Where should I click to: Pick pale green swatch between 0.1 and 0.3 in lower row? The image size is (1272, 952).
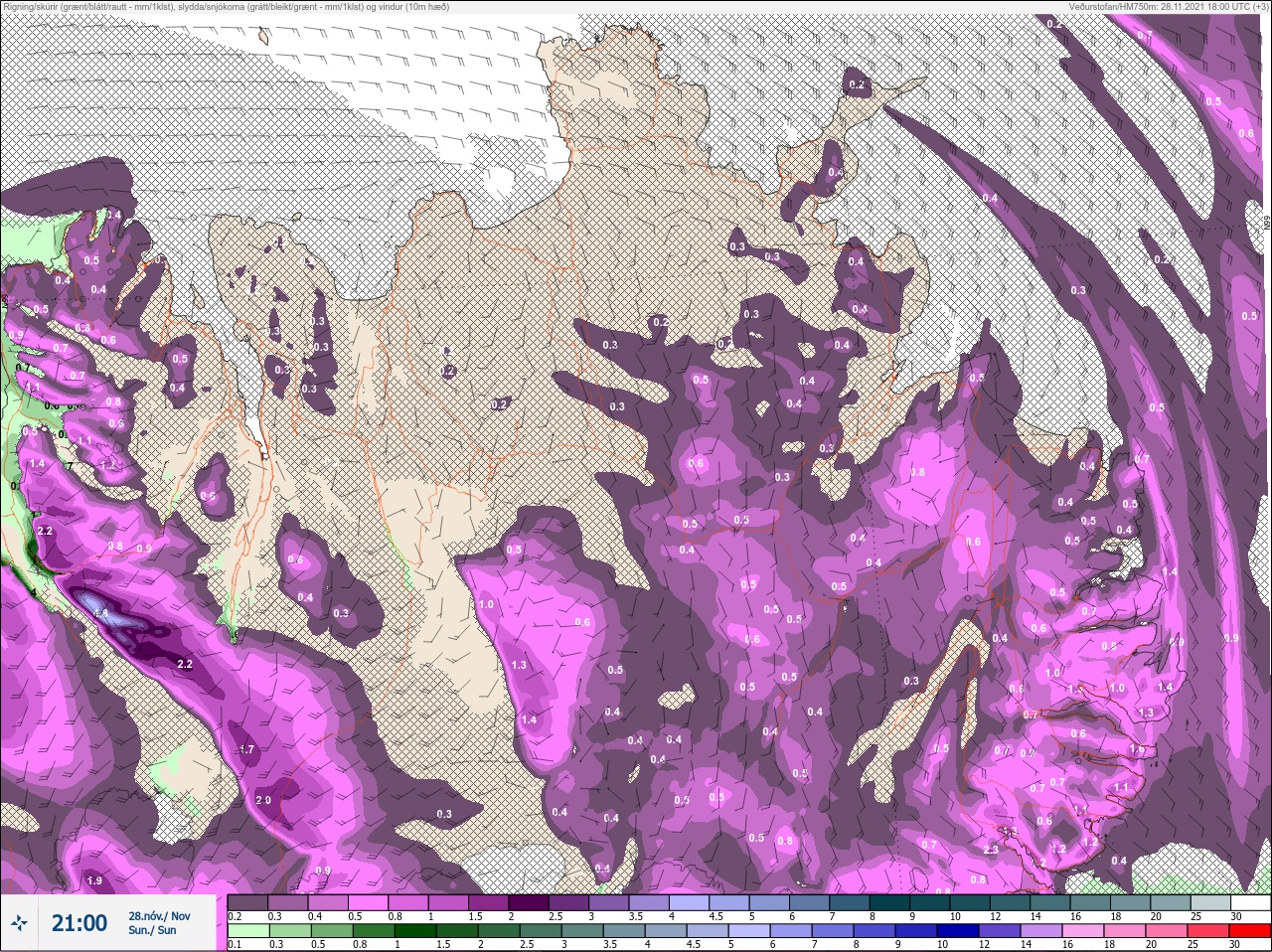click(x=248, y=931)
